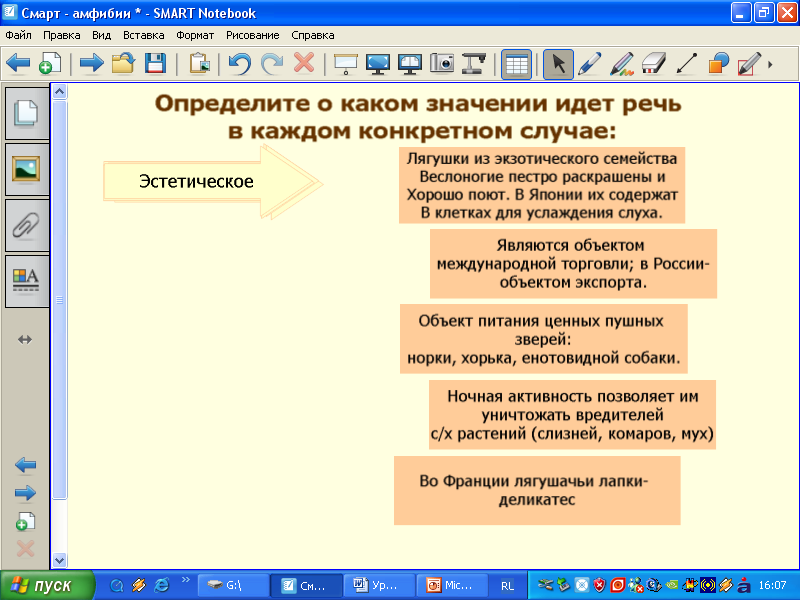Click the scrollbar down arrow
This screenshot has height=600, width=800.
[x=60, y=560]
